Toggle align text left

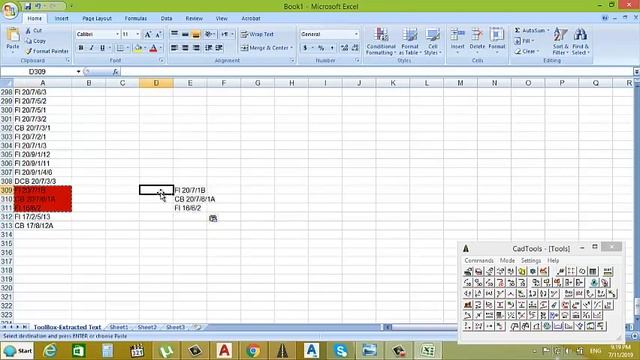[x=174, y=48]
